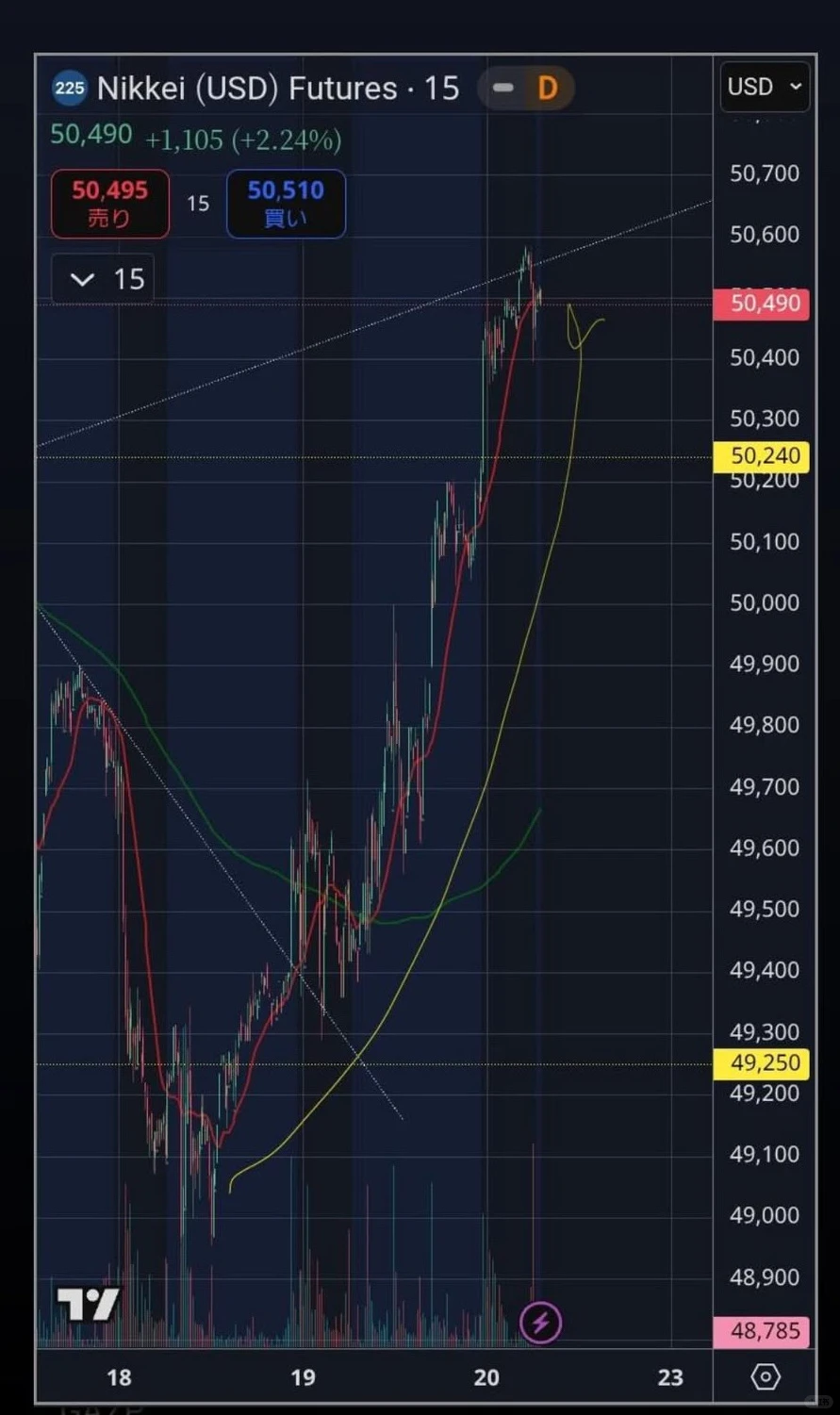Viewport: 840px width, 1415px height.
Task: Click the pink 48,785 price label
Action: (x=761, y=1331)
